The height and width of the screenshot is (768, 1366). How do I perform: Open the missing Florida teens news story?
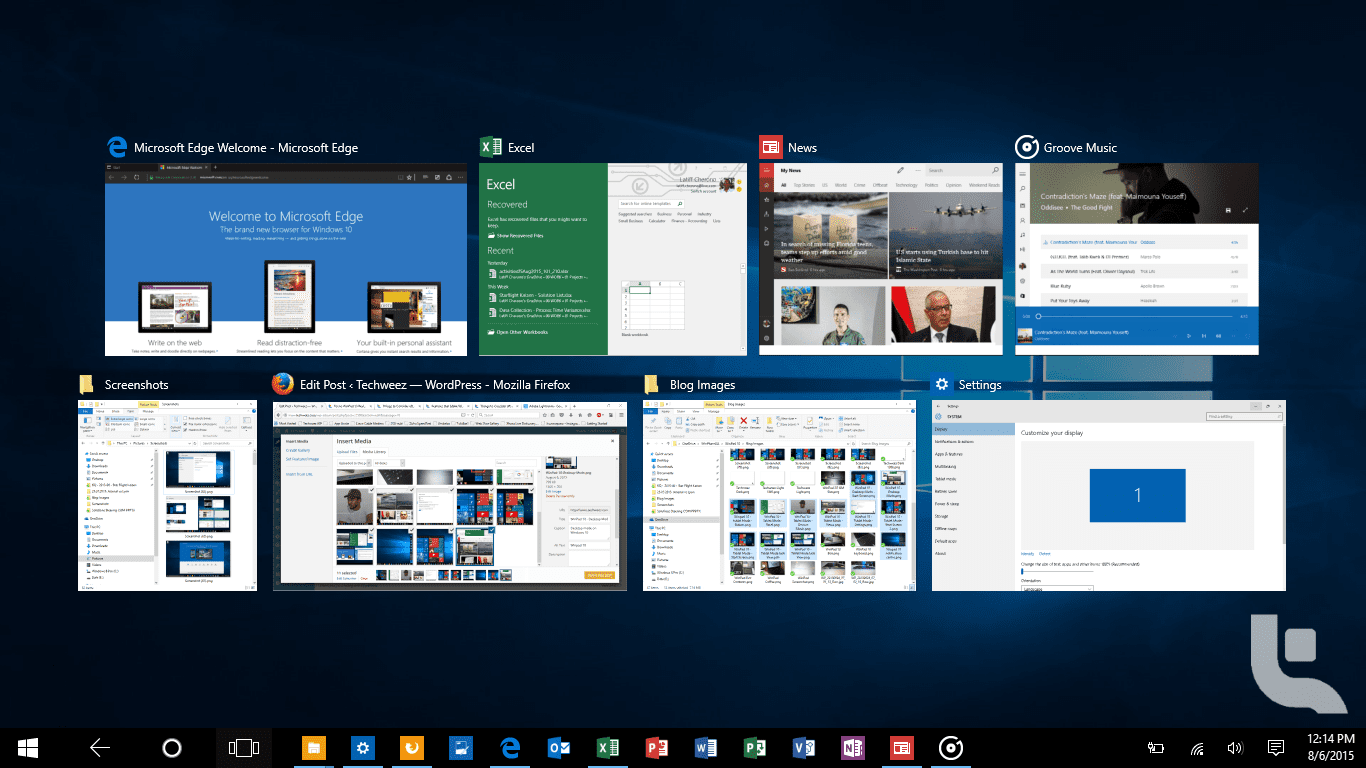tap(831, 235)
